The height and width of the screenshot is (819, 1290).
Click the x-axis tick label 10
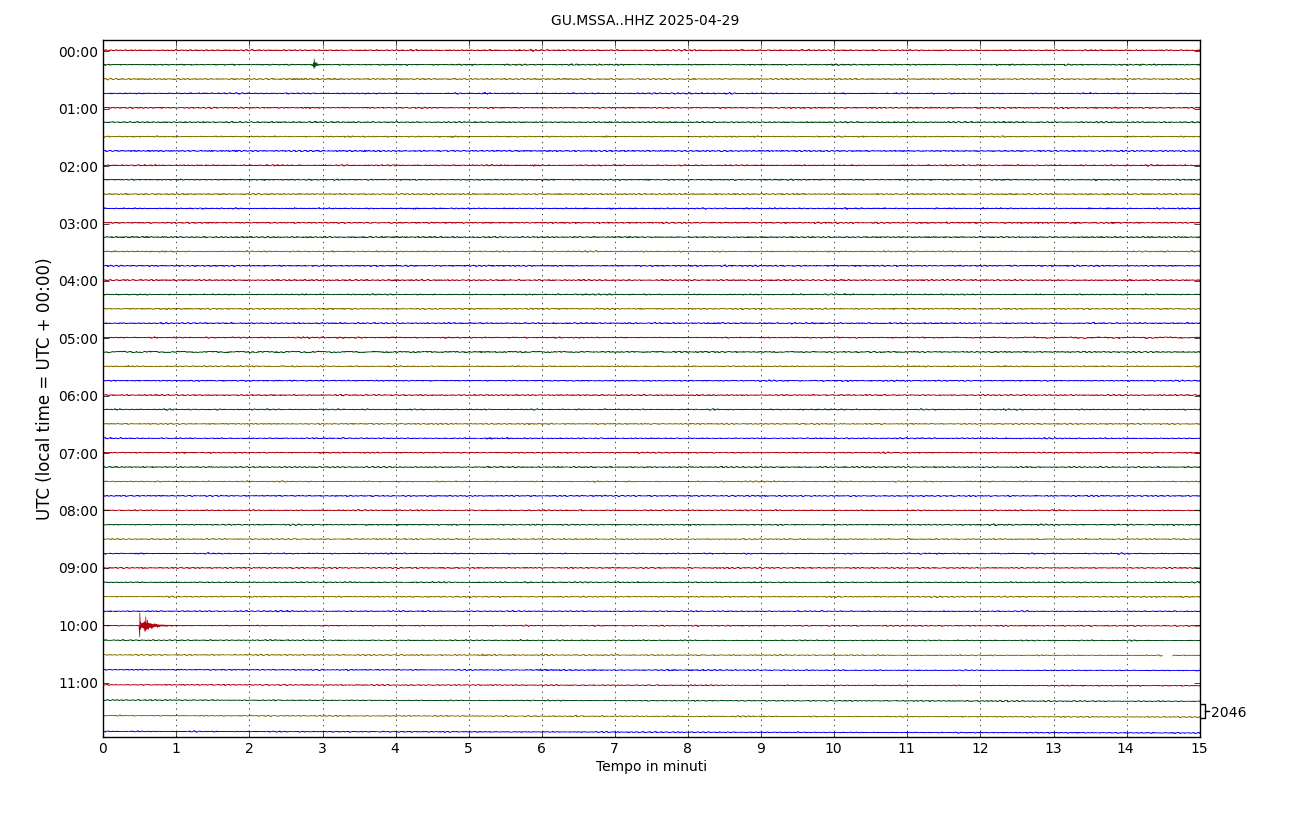click(833, 749)
